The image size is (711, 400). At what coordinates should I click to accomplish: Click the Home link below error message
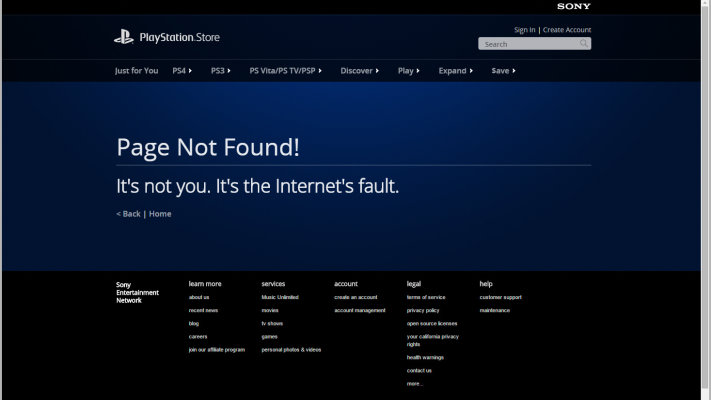click(x=160, y=214)
